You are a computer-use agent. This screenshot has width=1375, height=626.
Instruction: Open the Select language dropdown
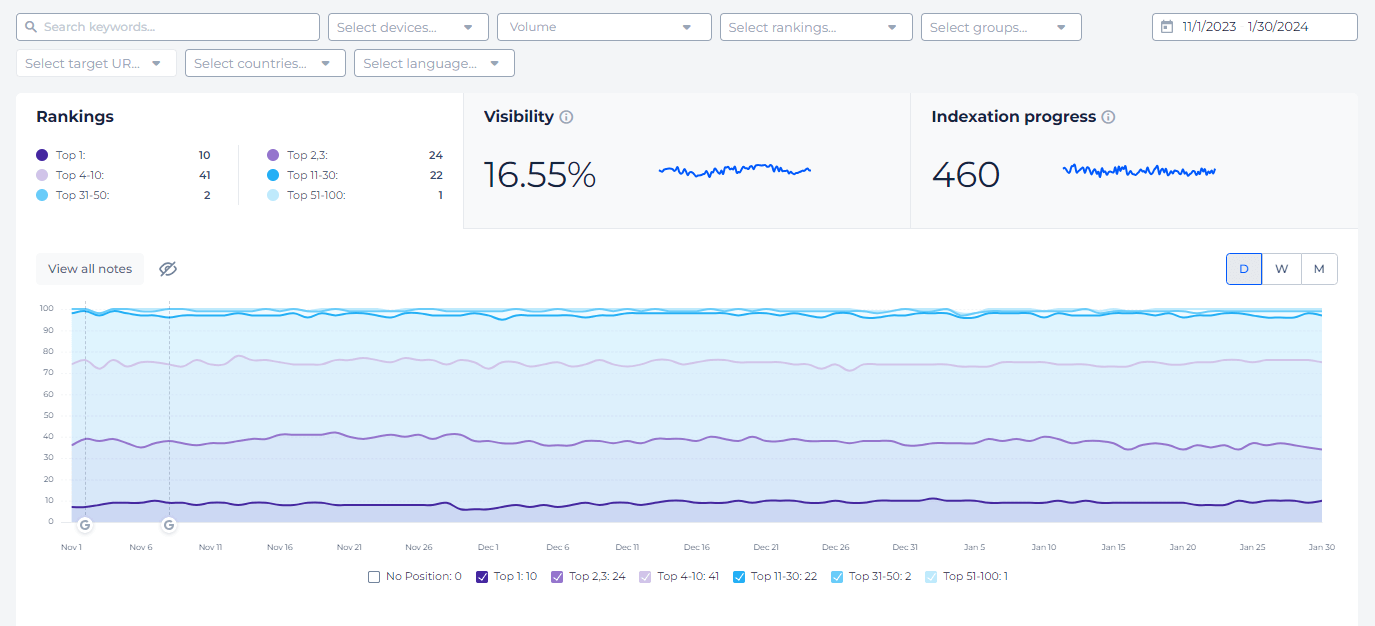(434, 63)
